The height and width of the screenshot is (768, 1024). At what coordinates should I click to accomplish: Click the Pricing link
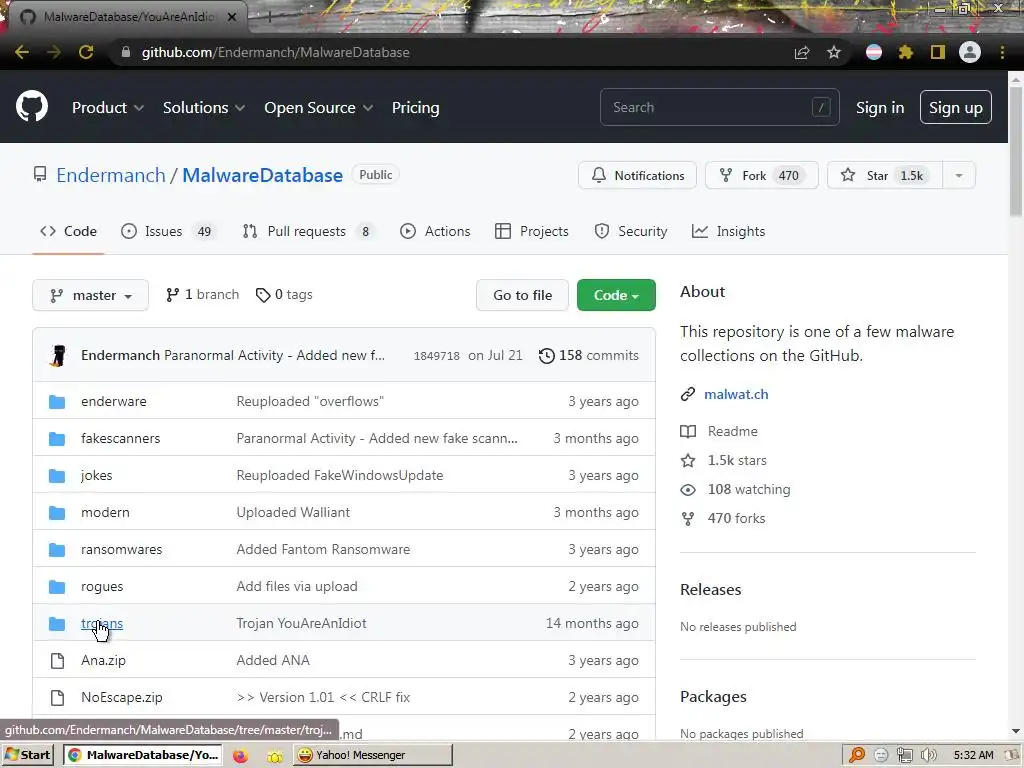click(415, 108)
